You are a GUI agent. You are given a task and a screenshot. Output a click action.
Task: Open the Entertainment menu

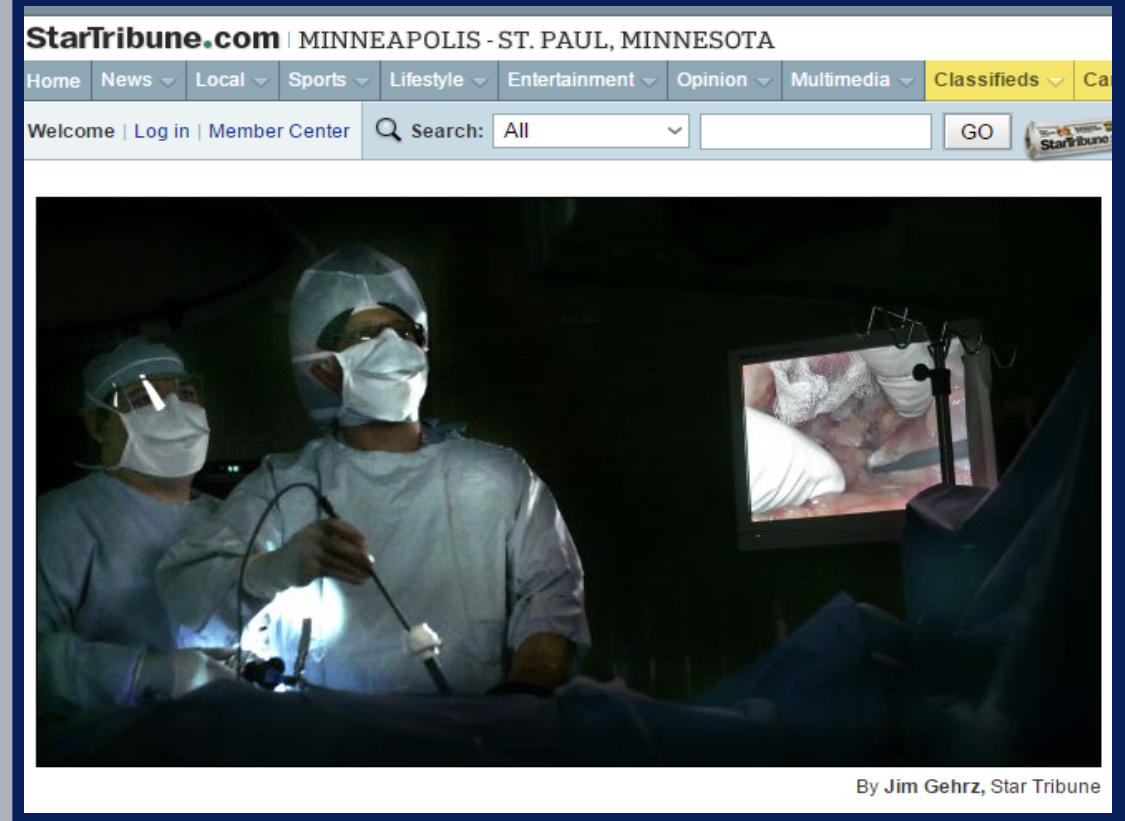coord(583,80)
